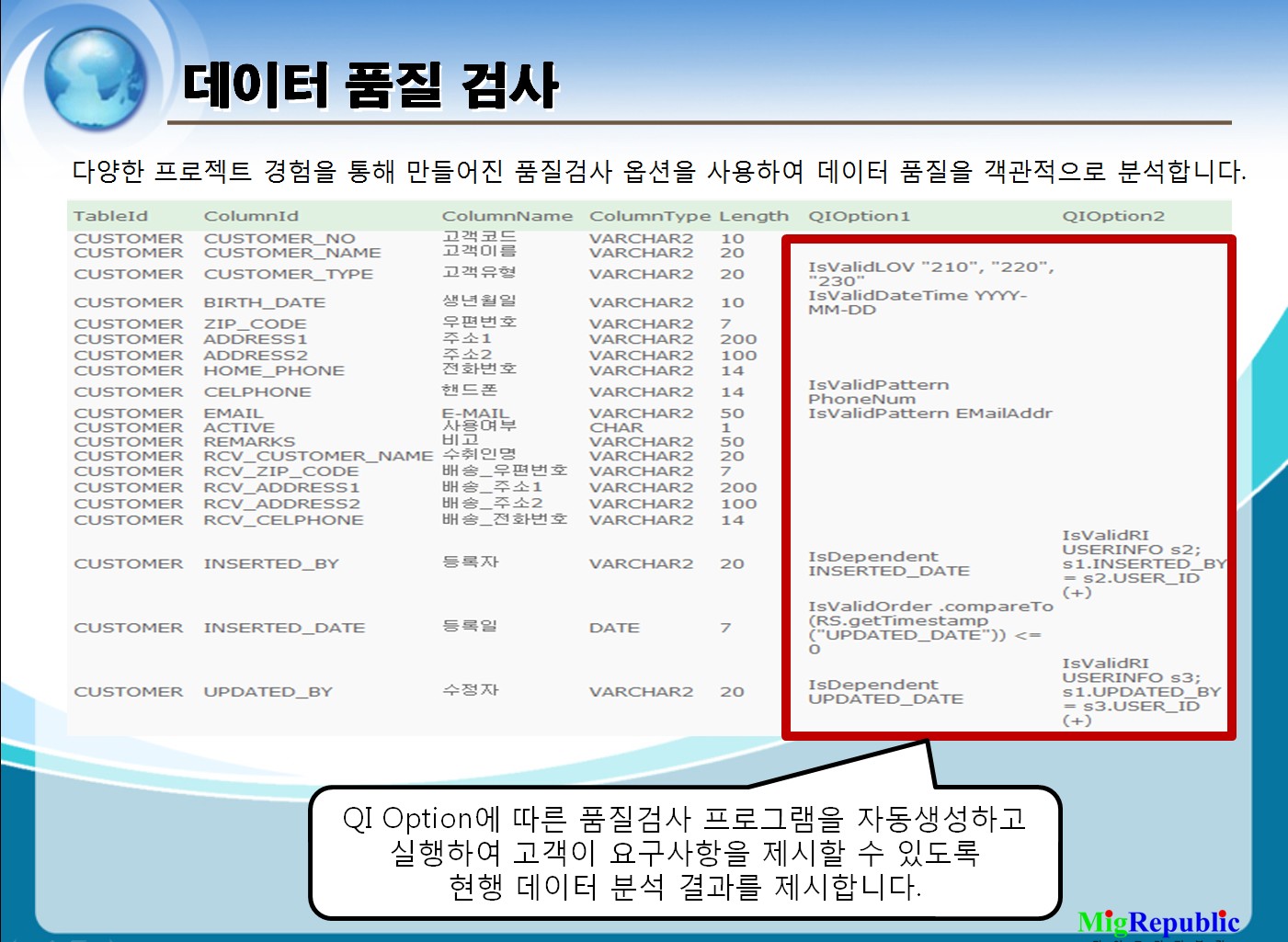Select the IsValidOrder .compareTo option
The width and height of the screenshot is (1288, 942).
(x=930, y=628)
